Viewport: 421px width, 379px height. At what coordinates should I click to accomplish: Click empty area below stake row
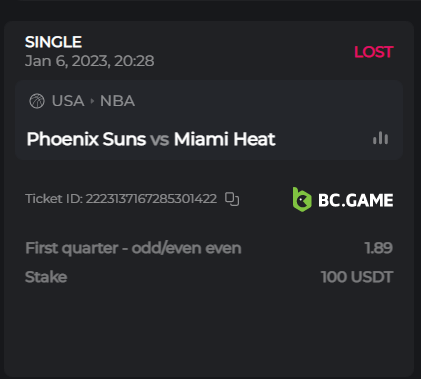pos(209,330)
